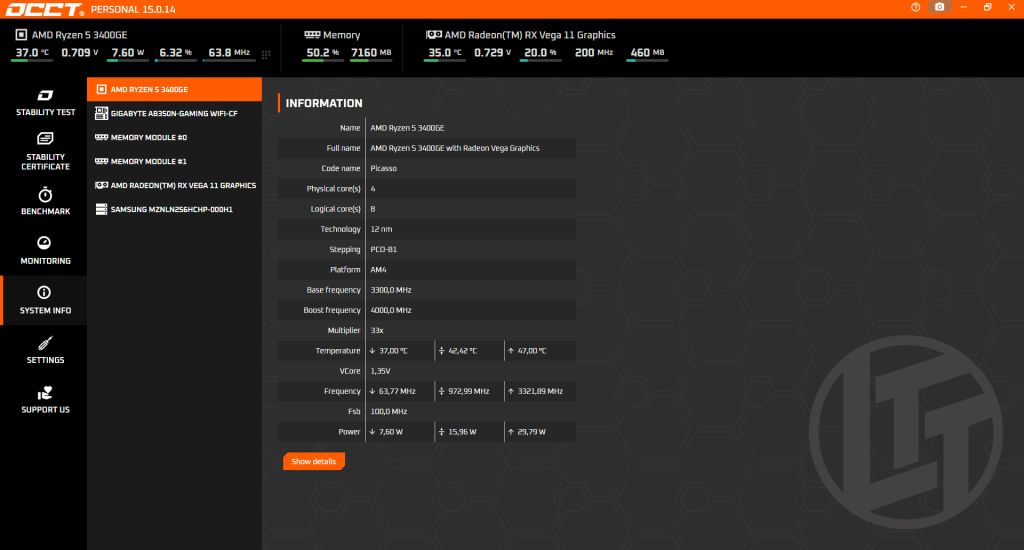Click the CPU voltage 0.709 V readout
This screenshot has height=550, width=1024.
80,53
